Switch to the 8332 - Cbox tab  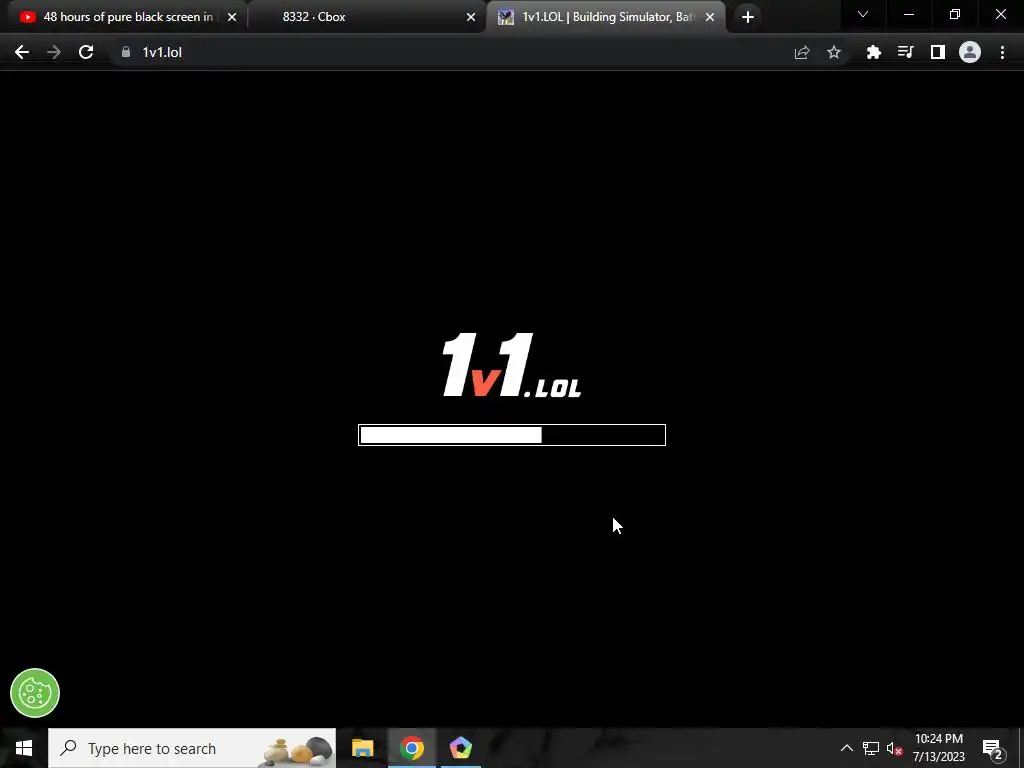(x=369, y=17)
